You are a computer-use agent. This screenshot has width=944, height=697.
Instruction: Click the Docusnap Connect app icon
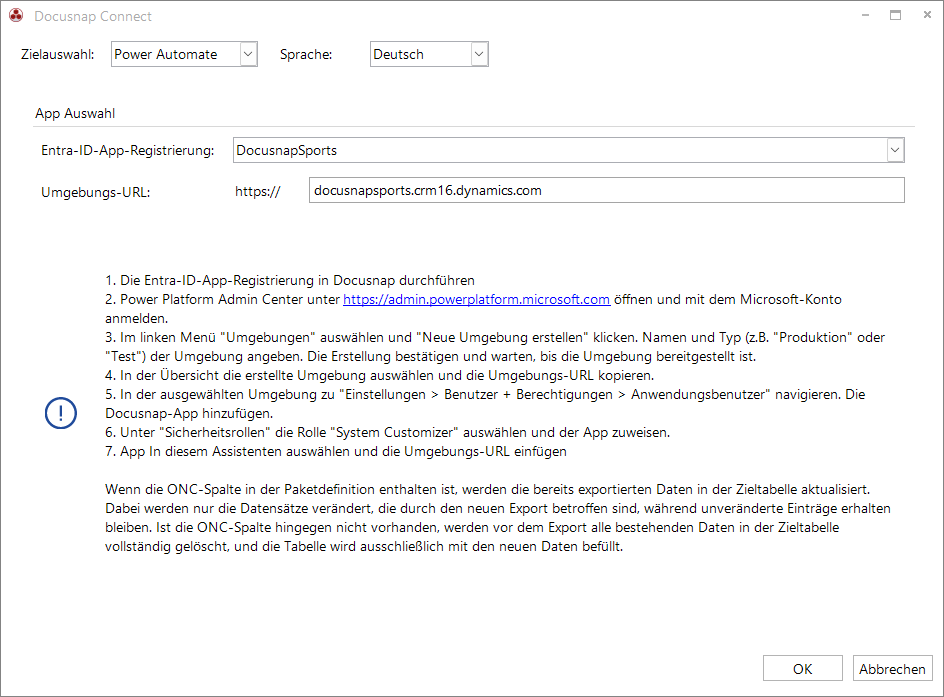pos(16,16)
